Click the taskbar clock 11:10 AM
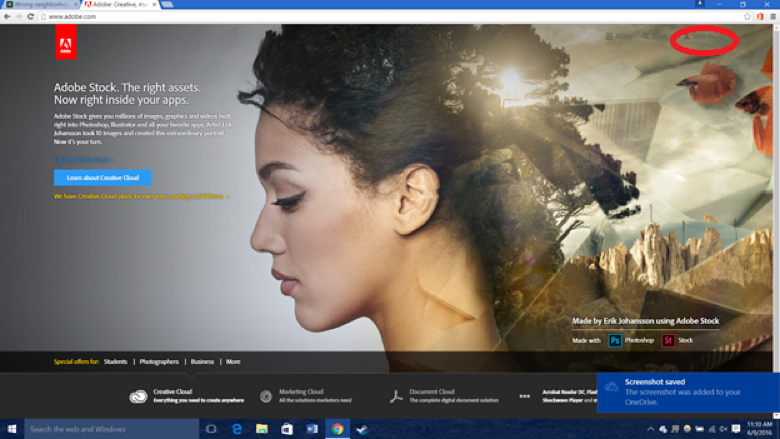The height and width of the screenshot is (439, 780). tap(759, 429)
